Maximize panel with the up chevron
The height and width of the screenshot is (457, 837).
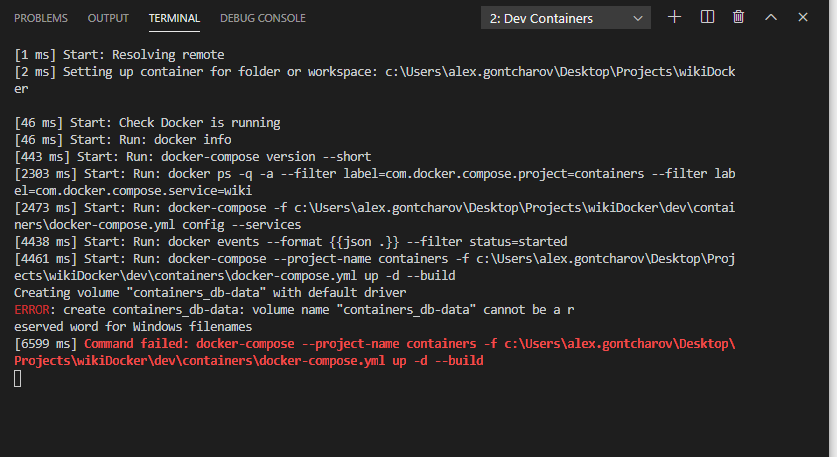pyautogui.click(x=771, y=17)
